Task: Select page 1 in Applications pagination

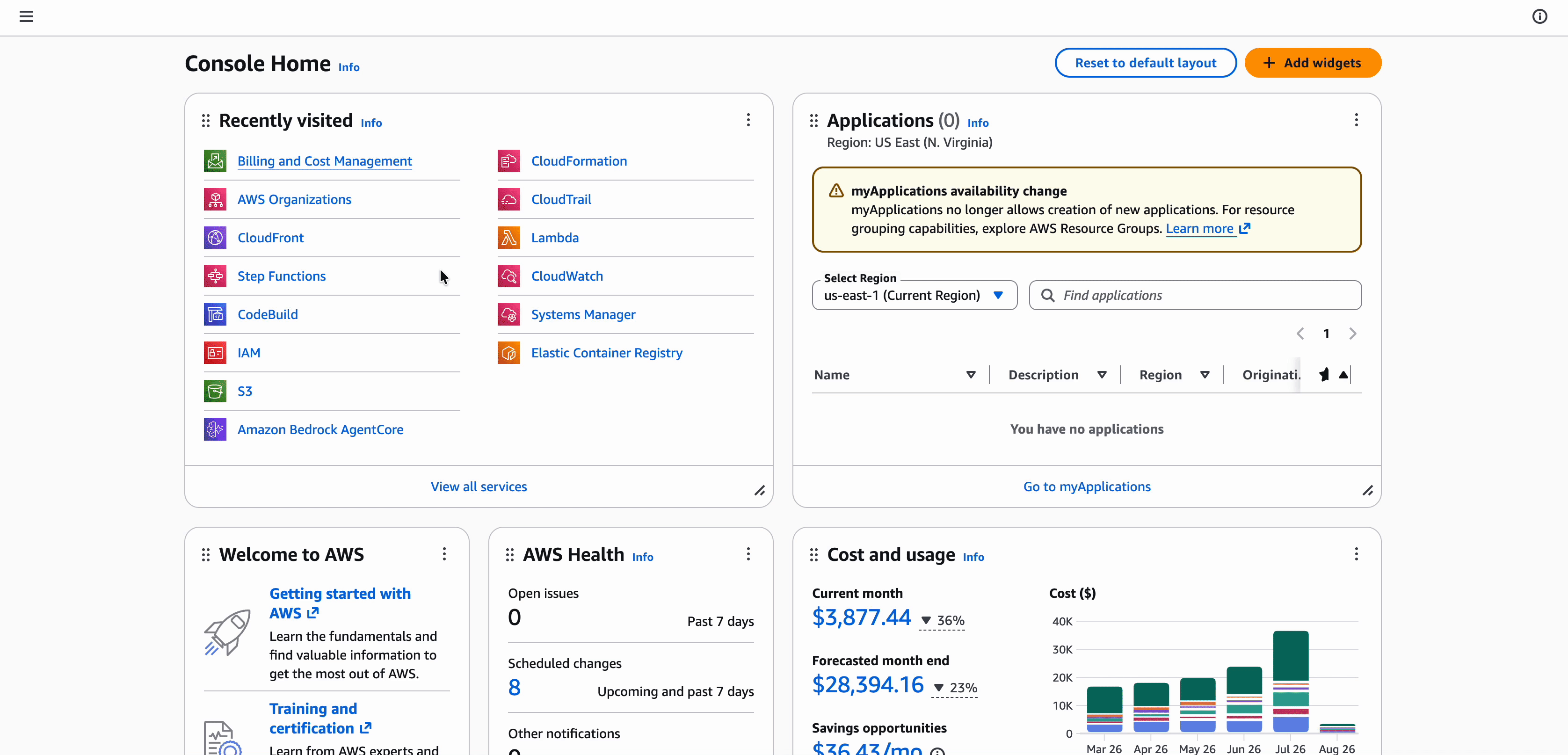Action: 1326,334
